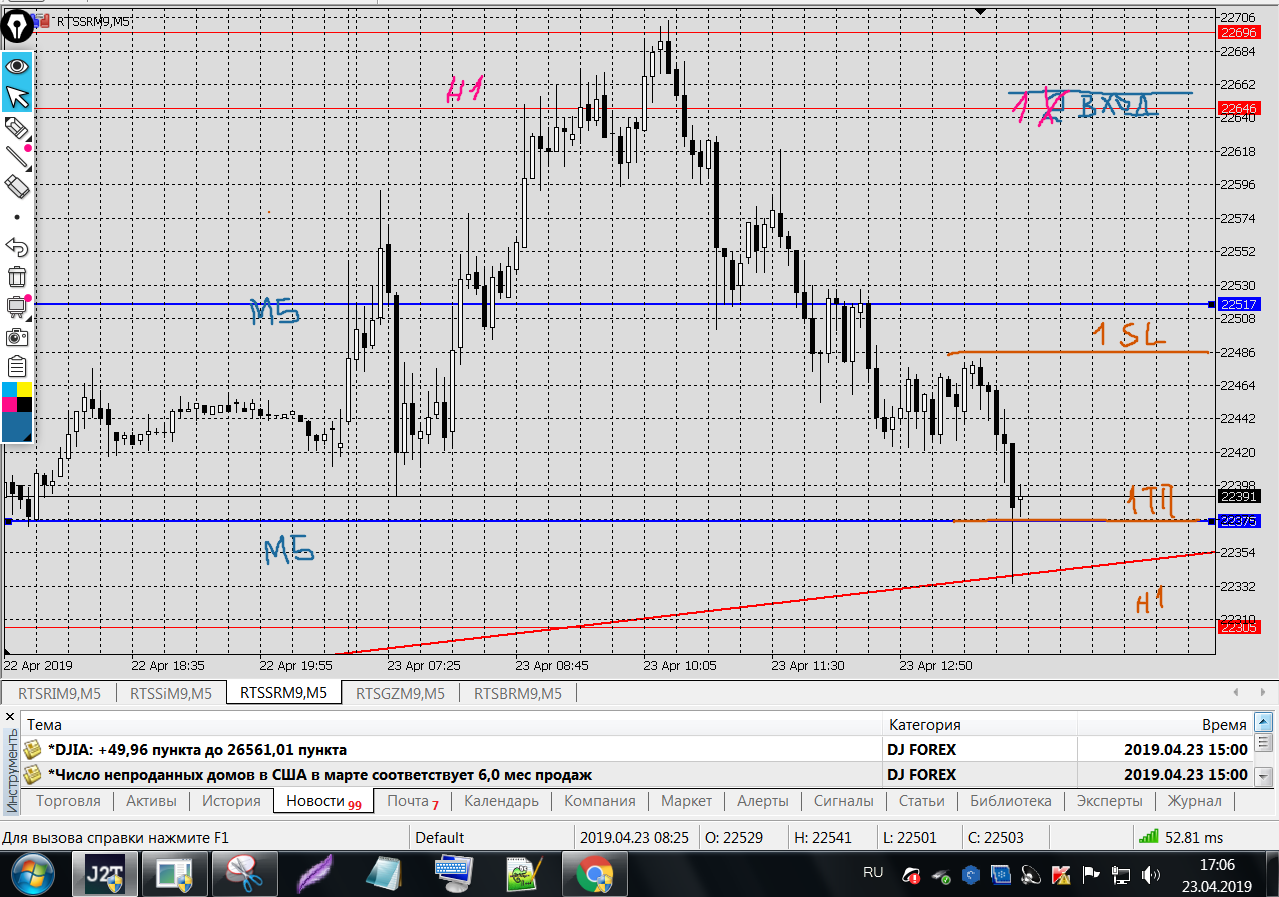Click the chart shift triangle marker at top

click(x=981, y=10)
